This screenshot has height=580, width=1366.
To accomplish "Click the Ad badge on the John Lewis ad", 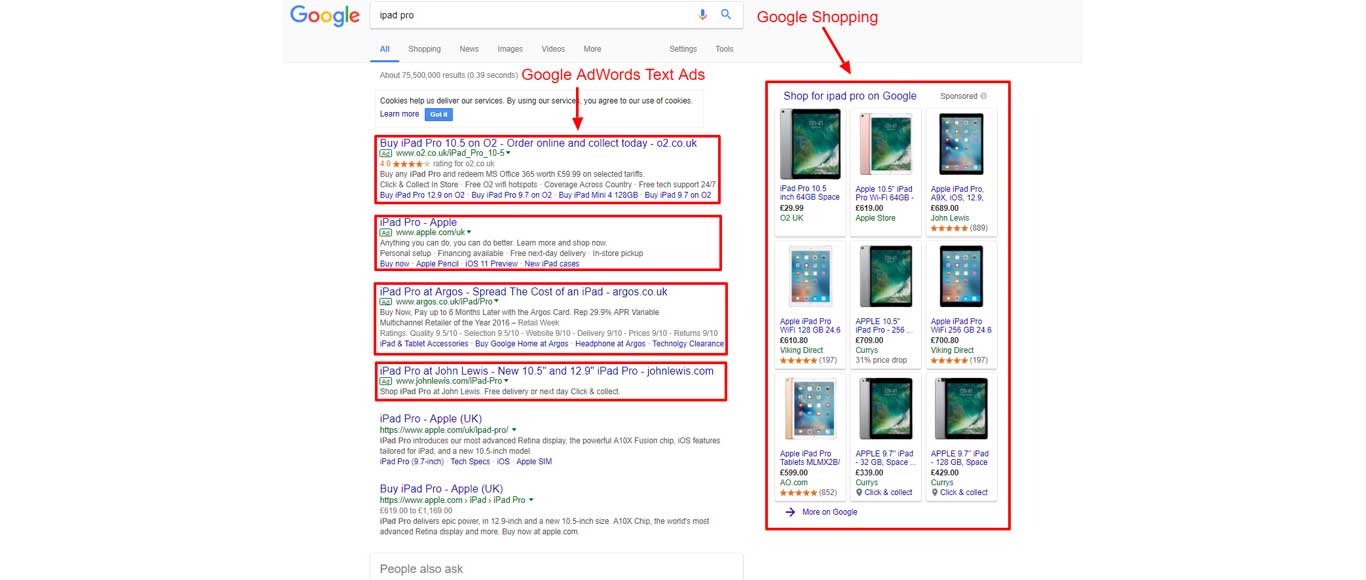I will [385, 381].
